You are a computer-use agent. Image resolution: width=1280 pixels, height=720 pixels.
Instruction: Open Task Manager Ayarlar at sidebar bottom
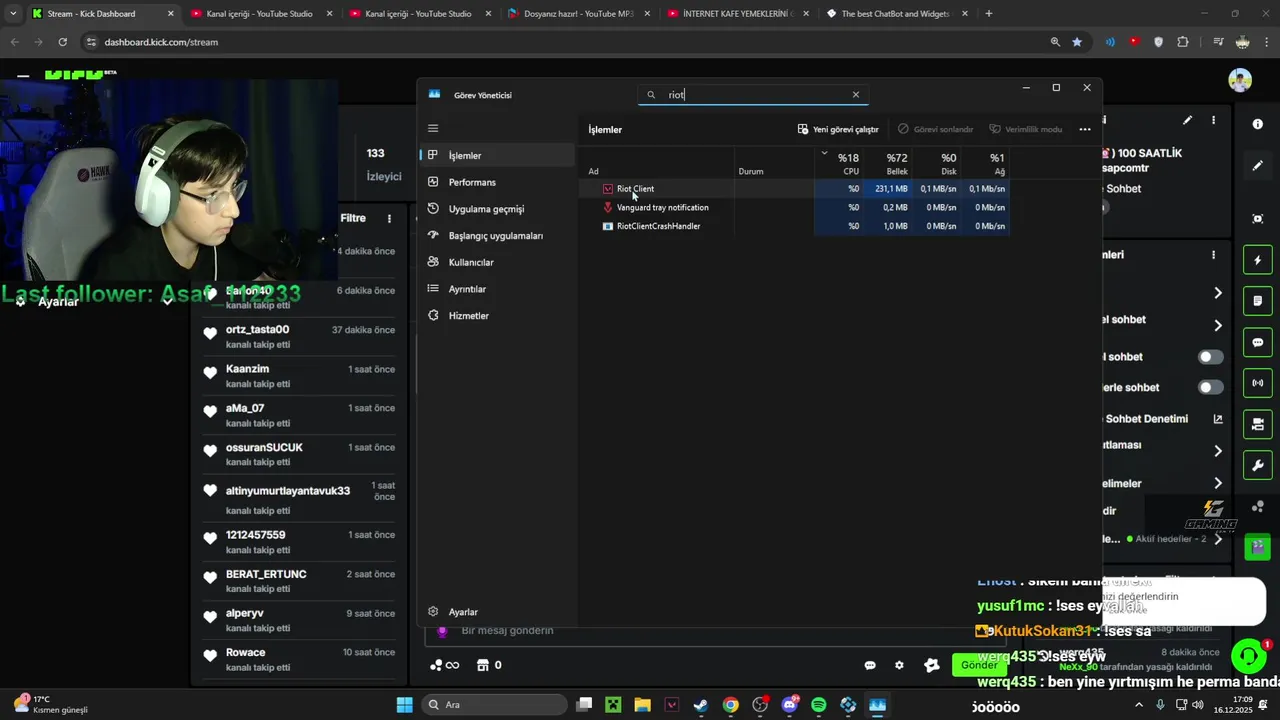point(497,612)
